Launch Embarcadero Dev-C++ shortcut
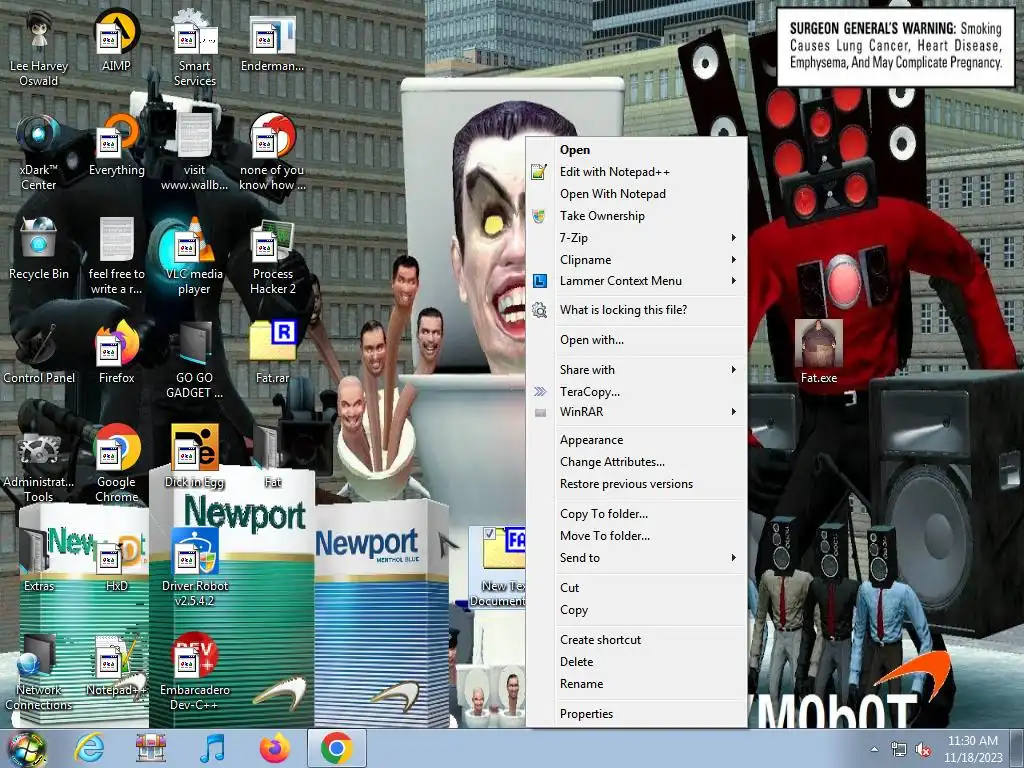The height and width of the screenshot is (768, 1024). point(195,672)
